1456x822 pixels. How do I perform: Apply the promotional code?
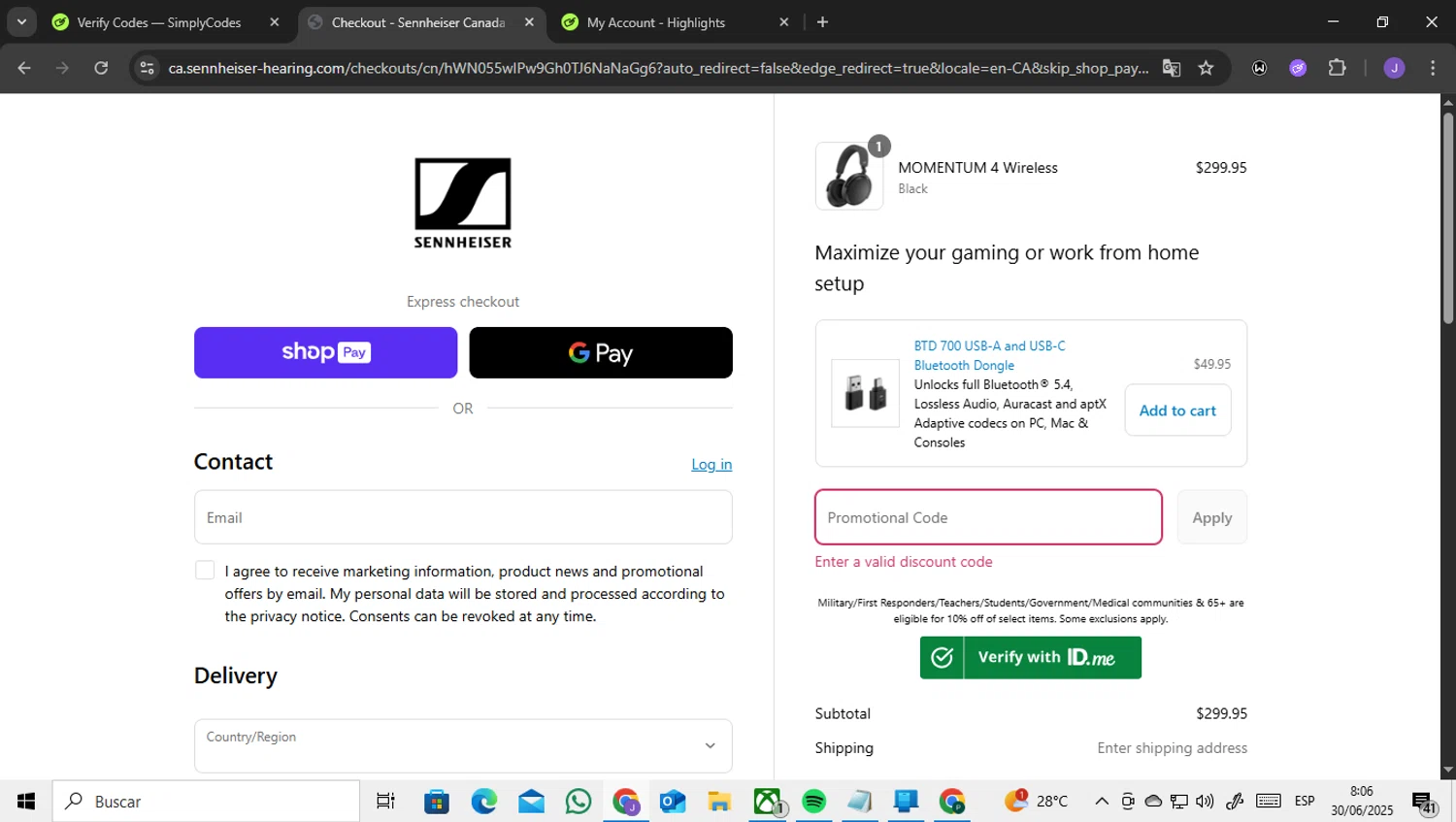tap(1212, 517)
